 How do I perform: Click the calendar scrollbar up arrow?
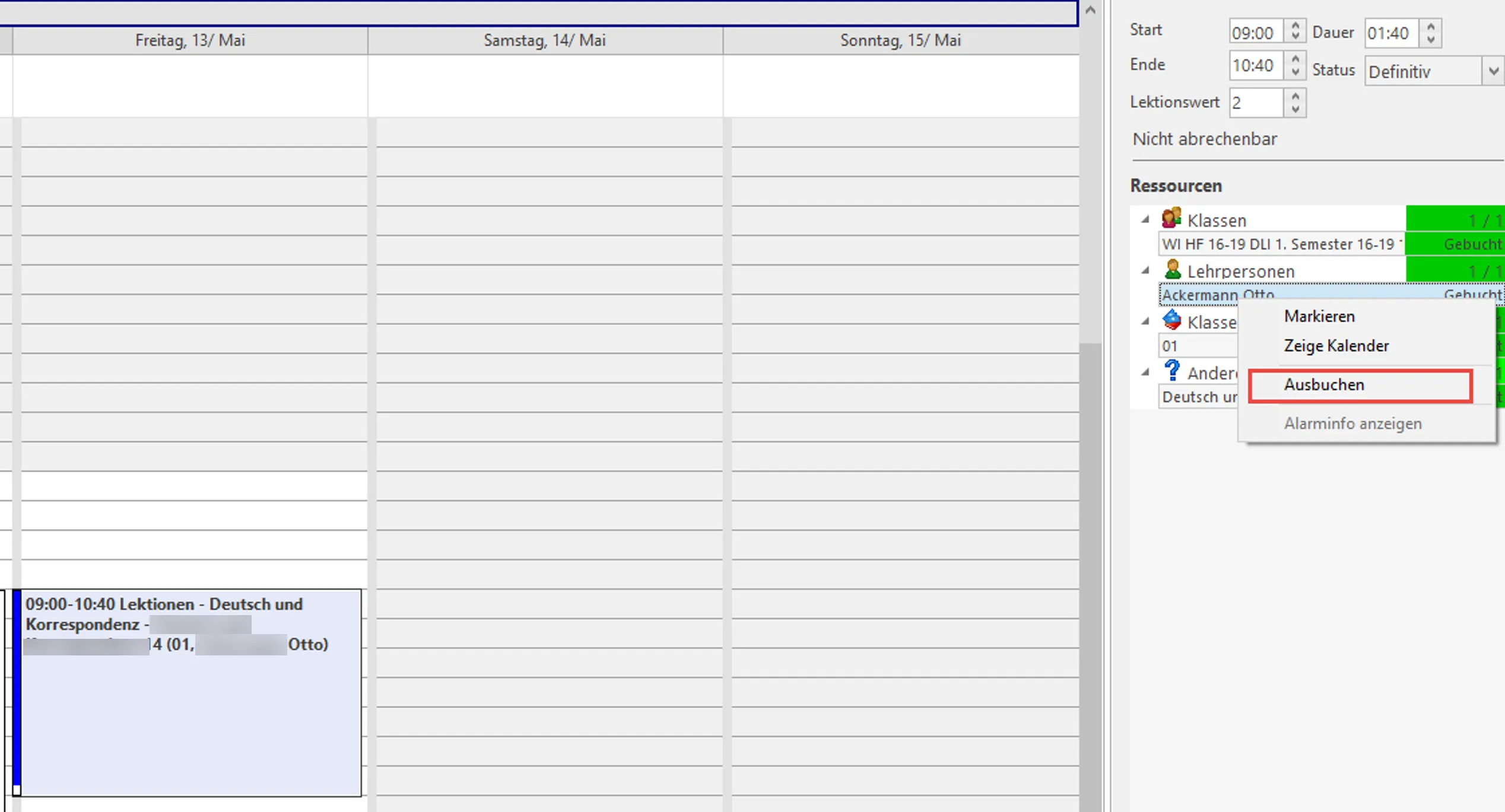click(x=1091, y=10)
